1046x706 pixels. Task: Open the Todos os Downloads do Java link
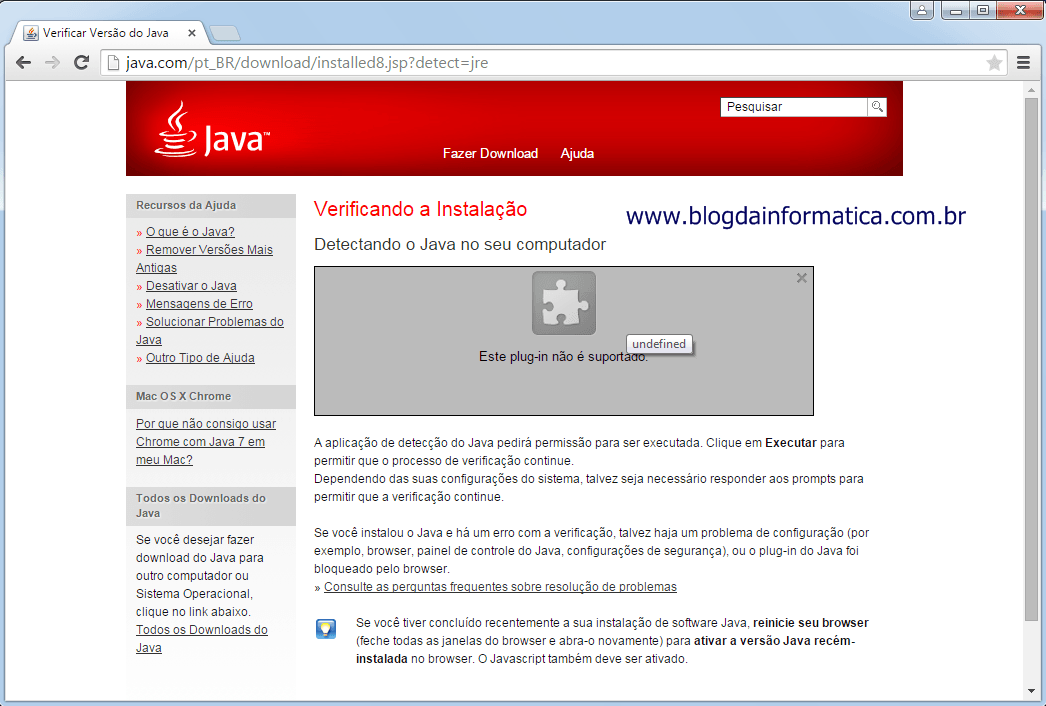click(x=201, y=639)
